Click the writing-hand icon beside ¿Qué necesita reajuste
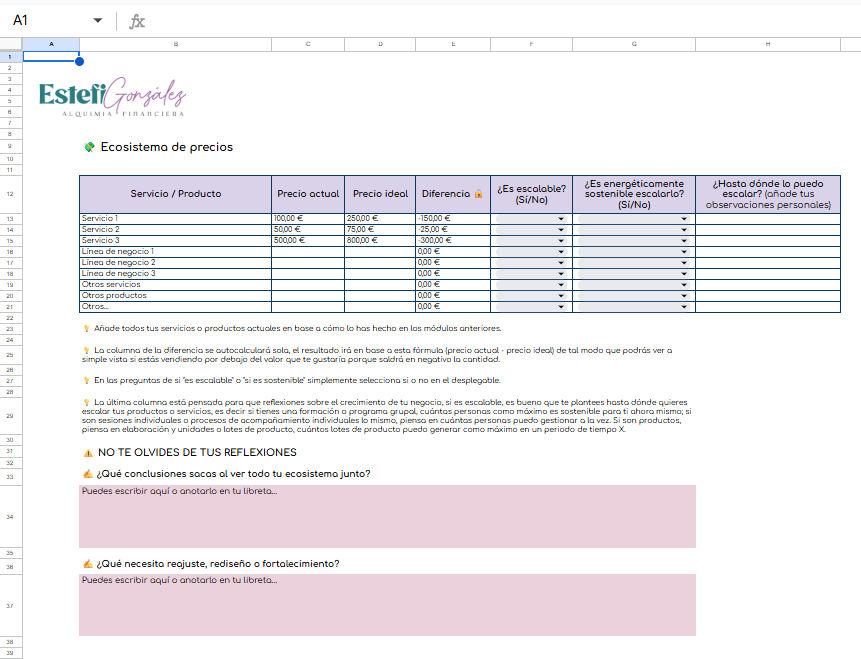Image resolution: width=861 pixels, height=659 pixels. (x=88, y=564)
